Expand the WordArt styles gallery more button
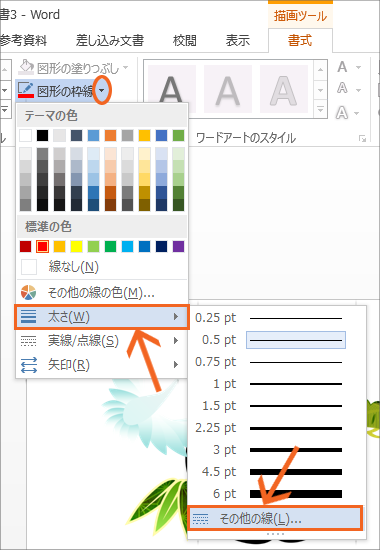Image resolution: width=380 pixels, height=550 pixels. 320,110
